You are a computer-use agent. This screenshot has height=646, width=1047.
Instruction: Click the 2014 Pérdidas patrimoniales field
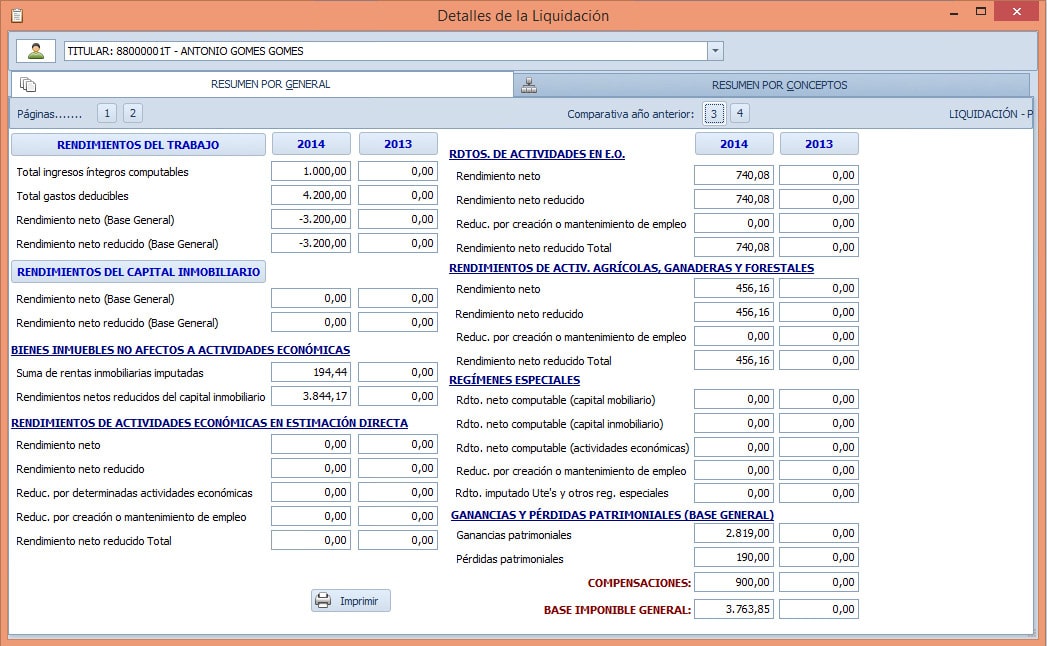pos(734,558)
